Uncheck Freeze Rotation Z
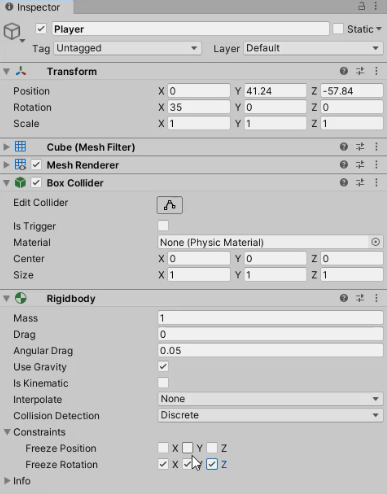Image resolution: width=387 pixels, height=494 pixels. (212, 464)
